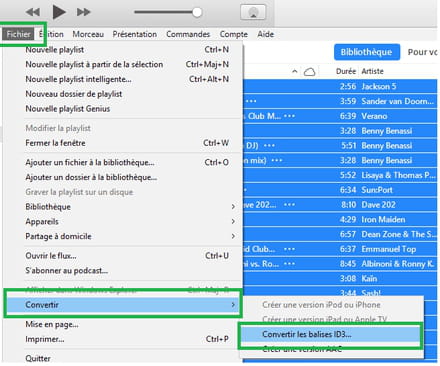This screenshot has width=440, height=366.
Task: Click the volume slider knob
Action: coord(197,12)
